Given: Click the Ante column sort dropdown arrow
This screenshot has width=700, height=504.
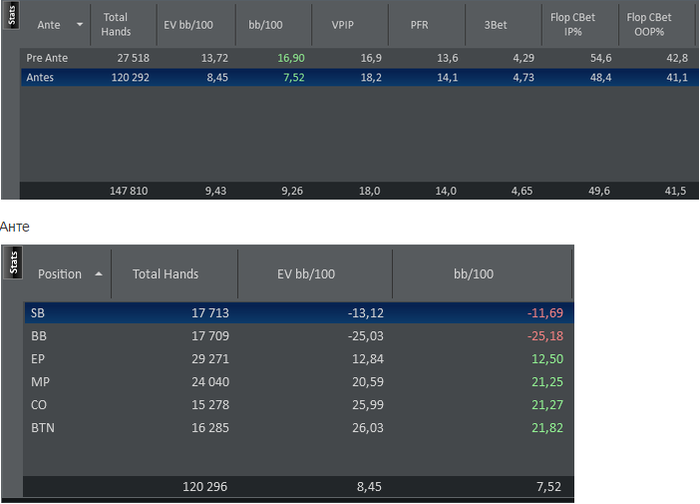Looking at the screenshot, I should (80, 24).
